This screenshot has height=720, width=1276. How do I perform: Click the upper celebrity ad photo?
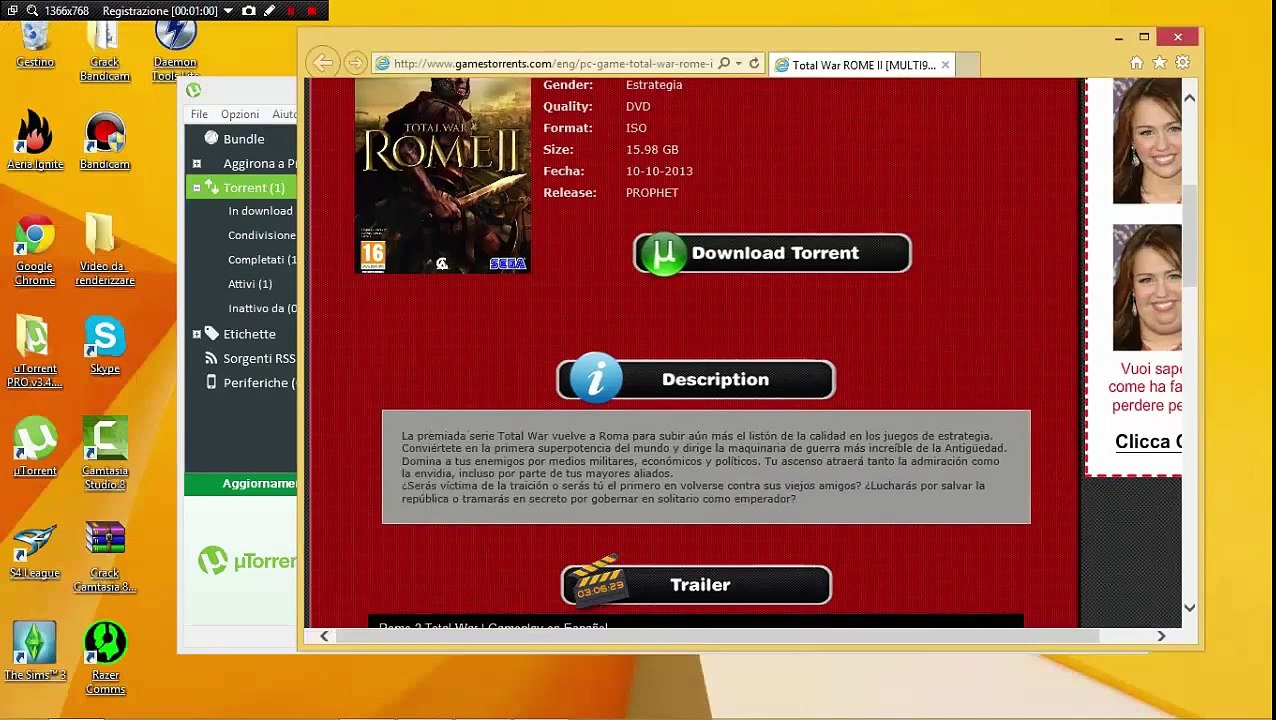[1147, 141]
